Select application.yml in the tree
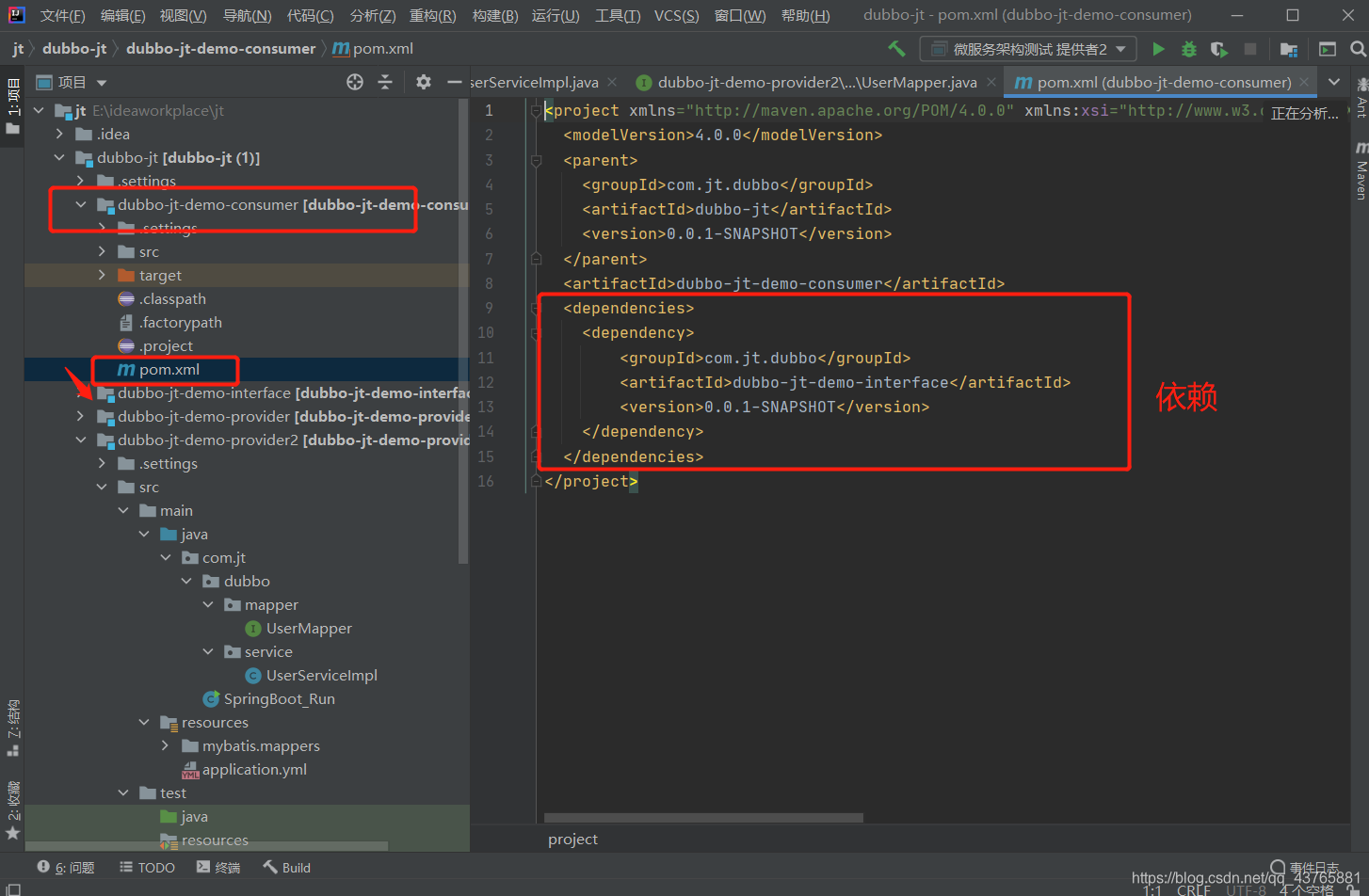 254,770
